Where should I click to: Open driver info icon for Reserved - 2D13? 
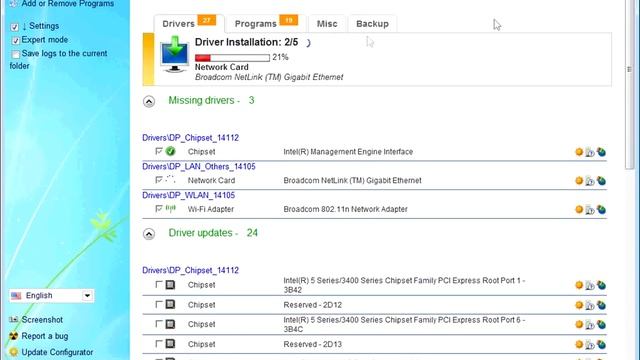(x=590, y=344)
